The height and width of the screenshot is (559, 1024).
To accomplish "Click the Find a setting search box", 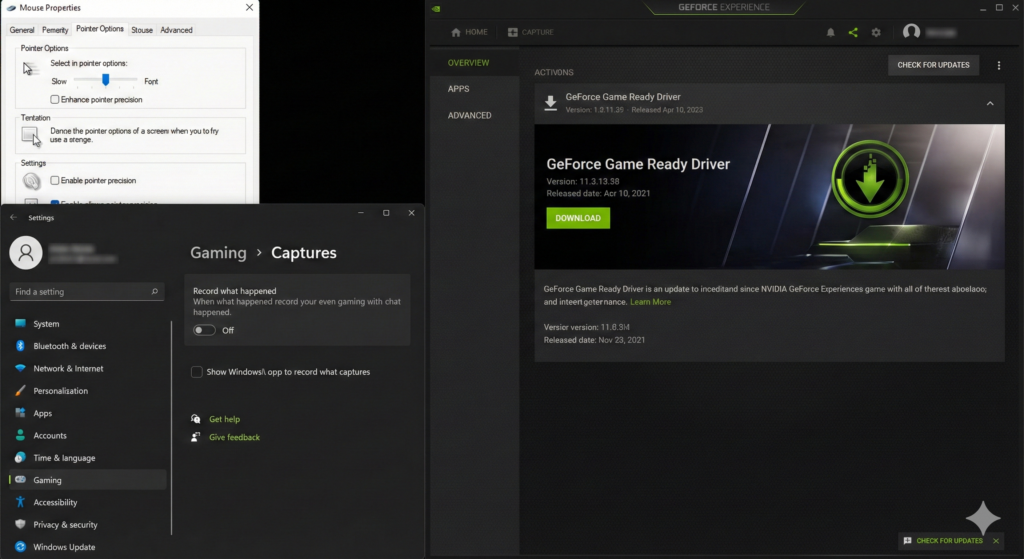I will click(x=80, y=292).
